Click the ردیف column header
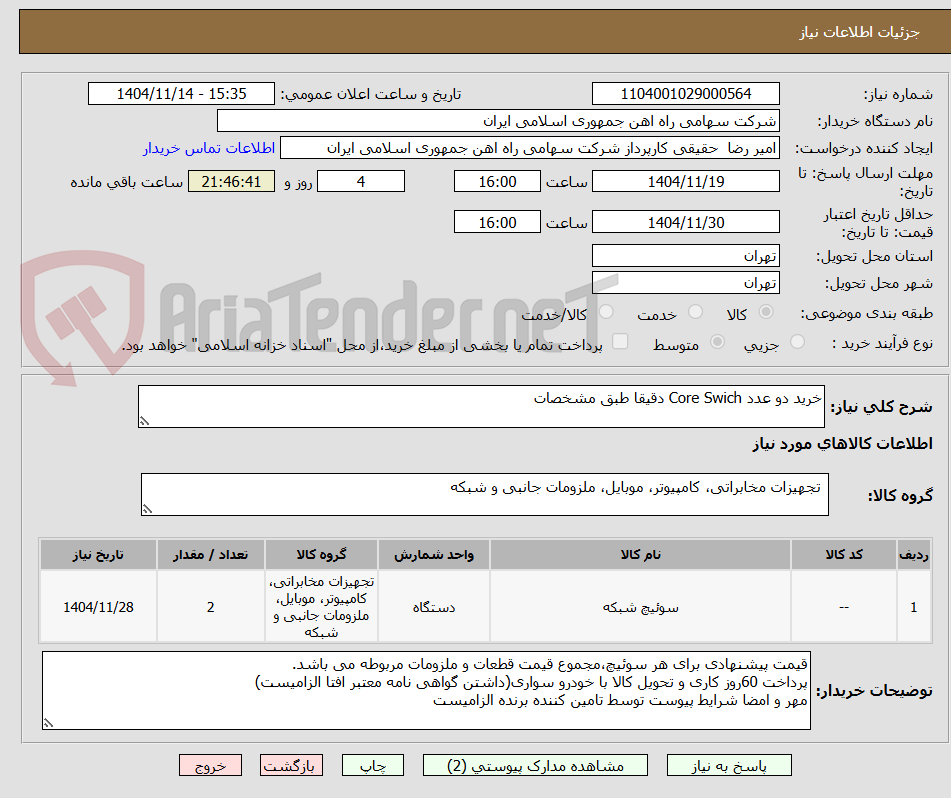This screenshot has height=798, width=951. point(914,554)
